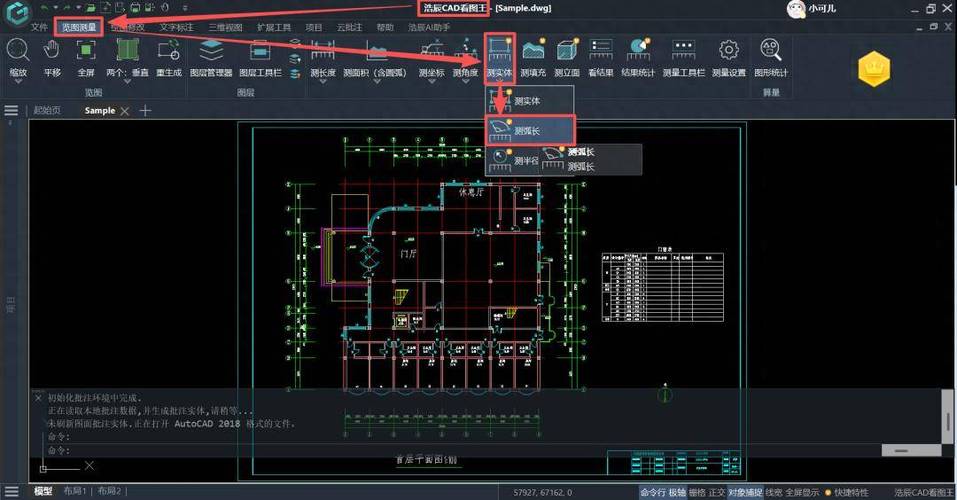Open the hamburger menu beside 起始页 tab
This screenshot has height=500, width=957.
point(11,111)
